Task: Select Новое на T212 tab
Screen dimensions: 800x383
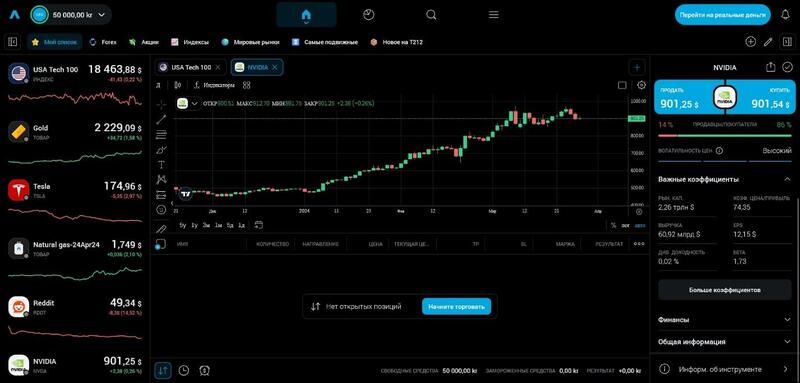Action: point(397,42)
